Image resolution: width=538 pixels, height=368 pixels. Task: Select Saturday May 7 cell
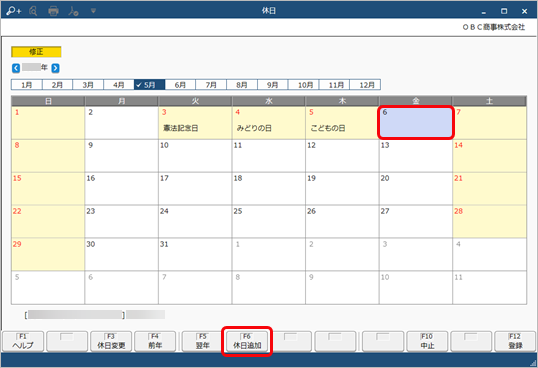490,123
